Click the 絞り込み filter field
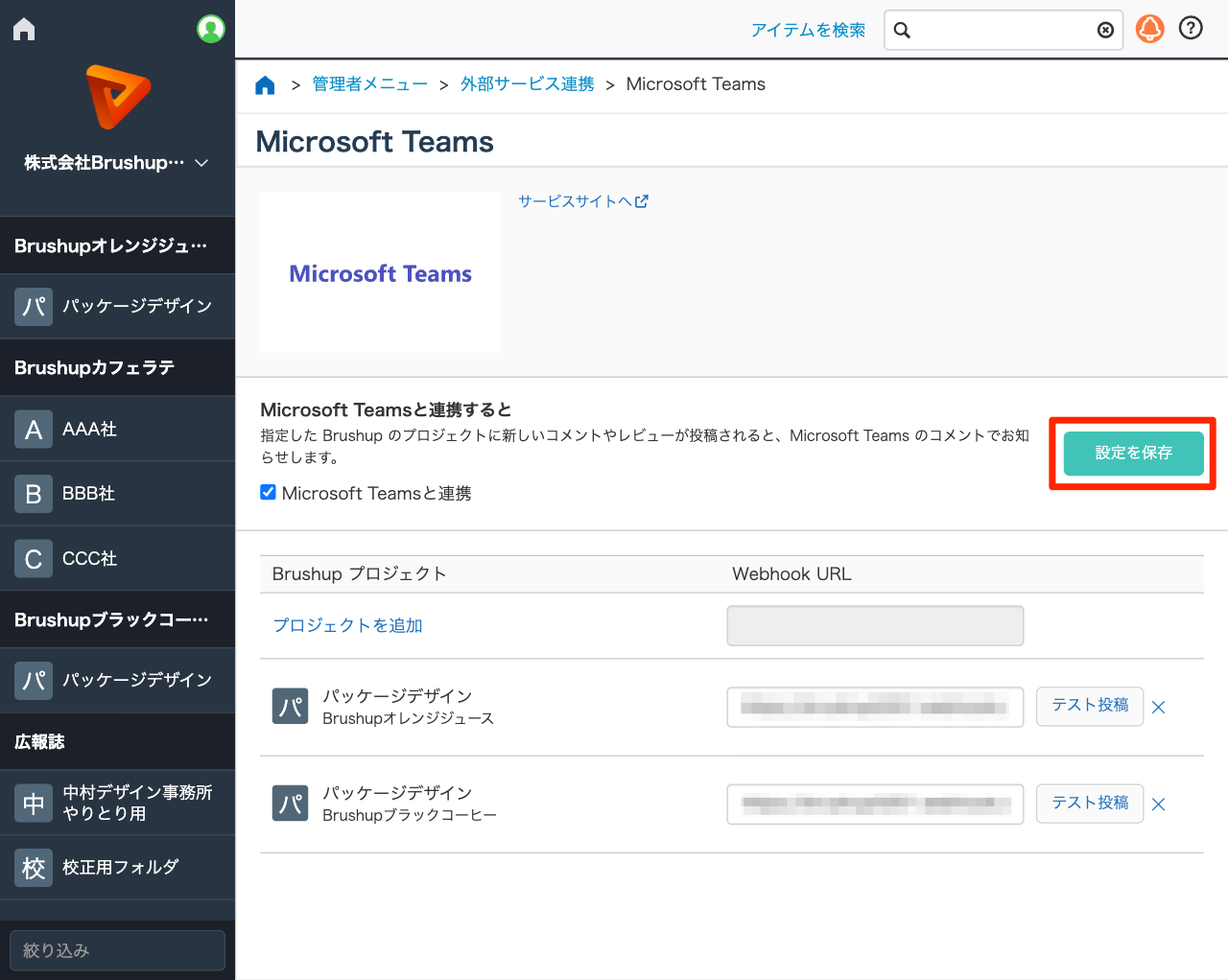The width and height of the screenshot is (1228, 980). pyautogui.click(x=117, y=950)
